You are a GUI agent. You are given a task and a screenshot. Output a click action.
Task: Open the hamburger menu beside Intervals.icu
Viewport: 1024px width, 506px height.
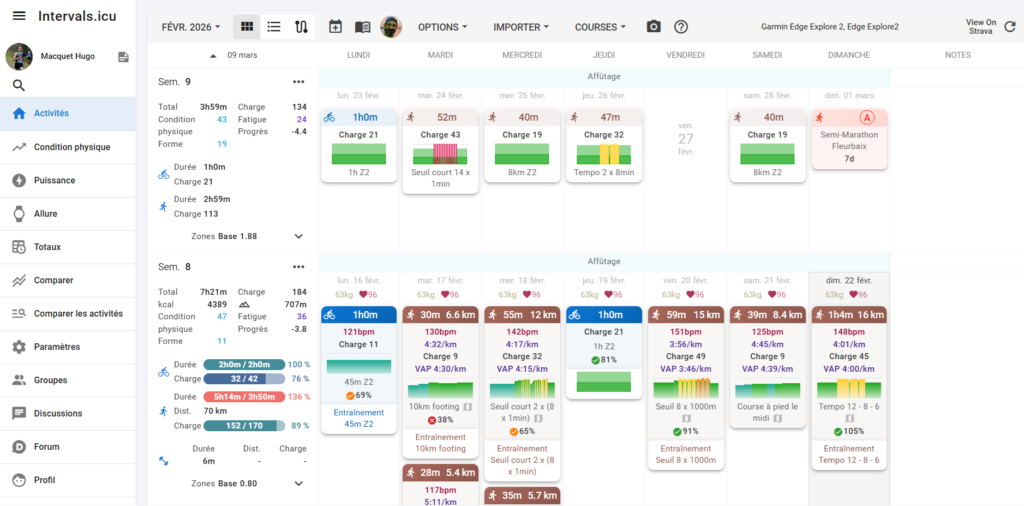(x=18, y=16)
